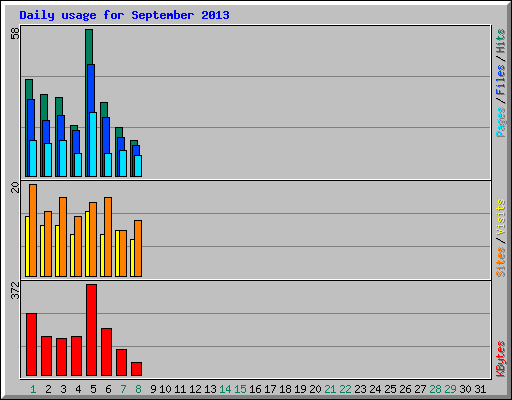Click the 'Files' legend label
The height and width of the screenshot is (400, 512).
501,79
